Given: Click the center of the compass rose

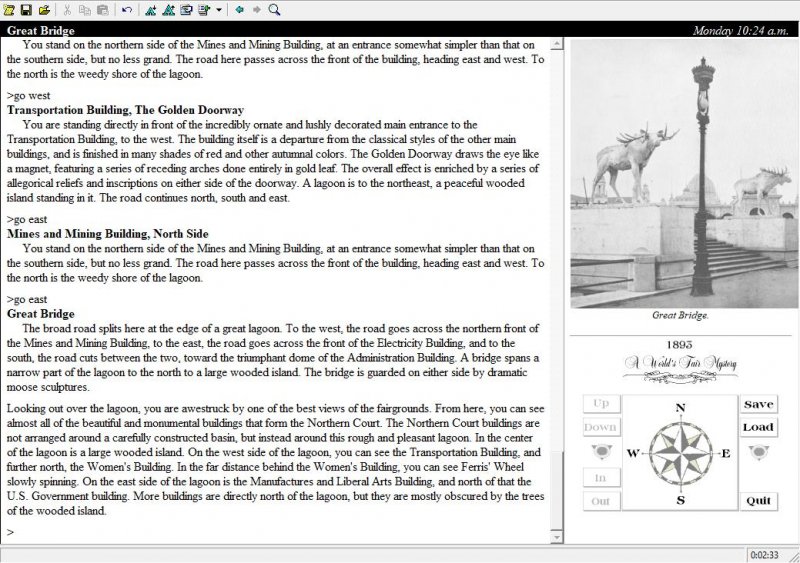Looking at the screenshot, I should 681,453.
